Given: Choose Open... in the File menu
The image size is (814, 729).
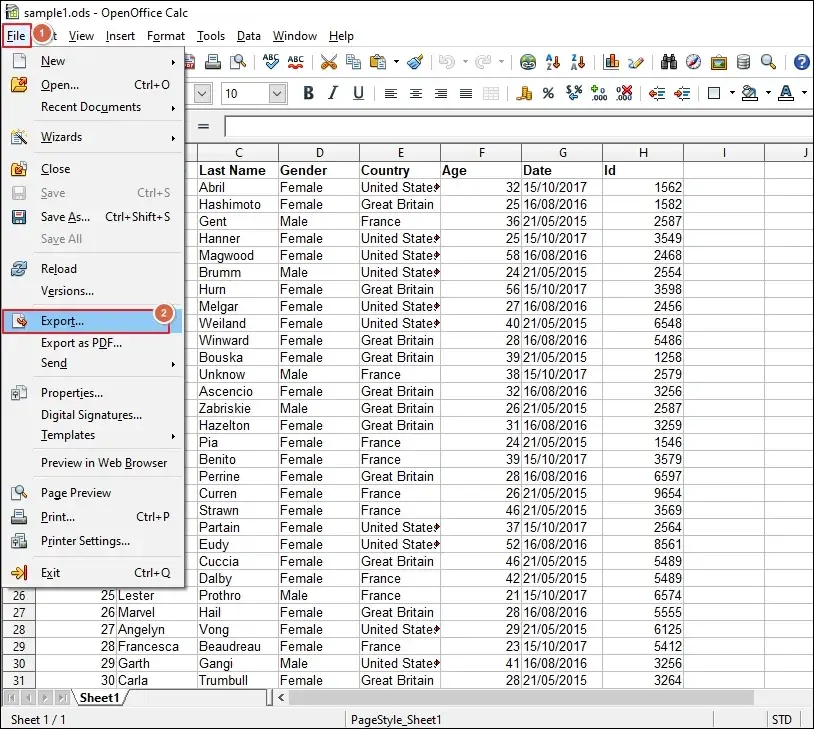Looking at the screenshot, I should click(92, 85).
